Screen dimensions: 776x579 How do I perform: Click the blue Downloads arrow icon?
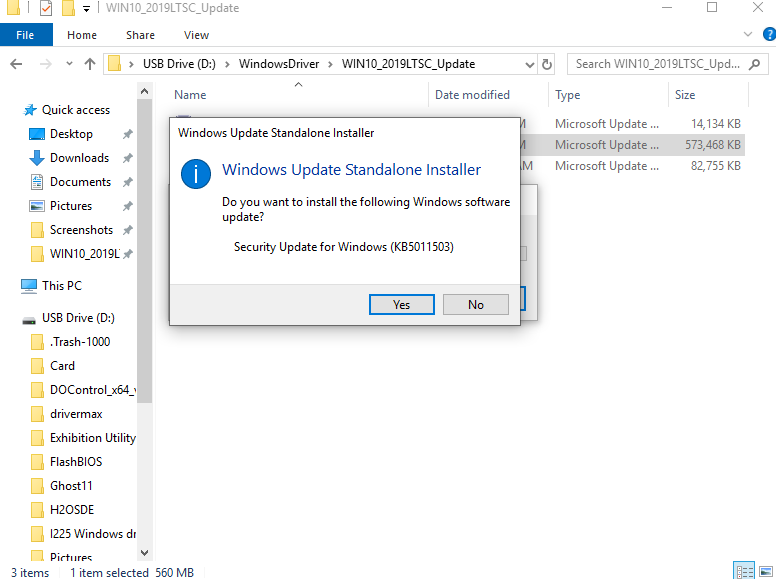(37, 158)
